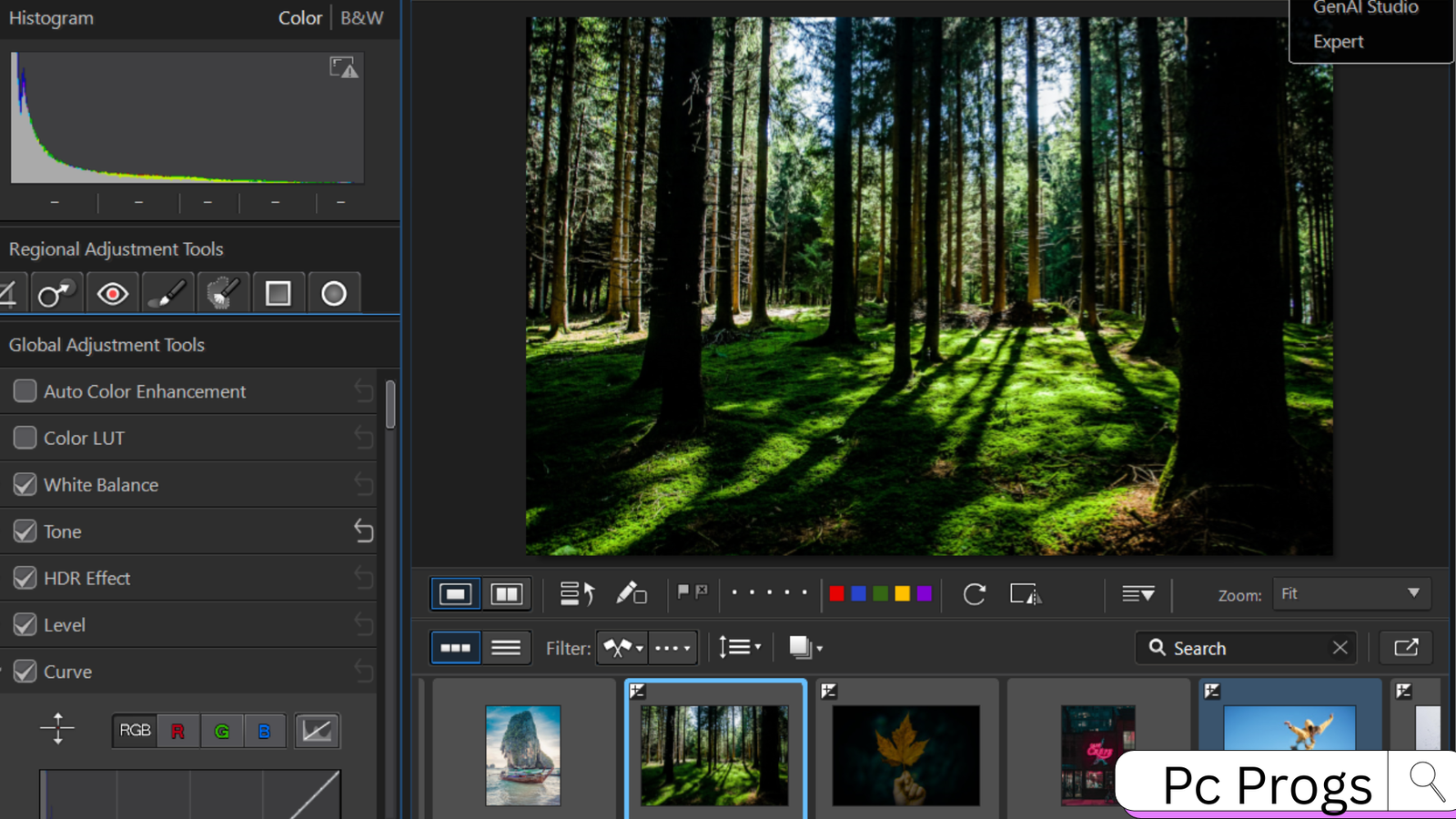This screenshot has width=1456, height=819.
Task: Select the hand holding leaf thumbnail
Action: (906, 755)
